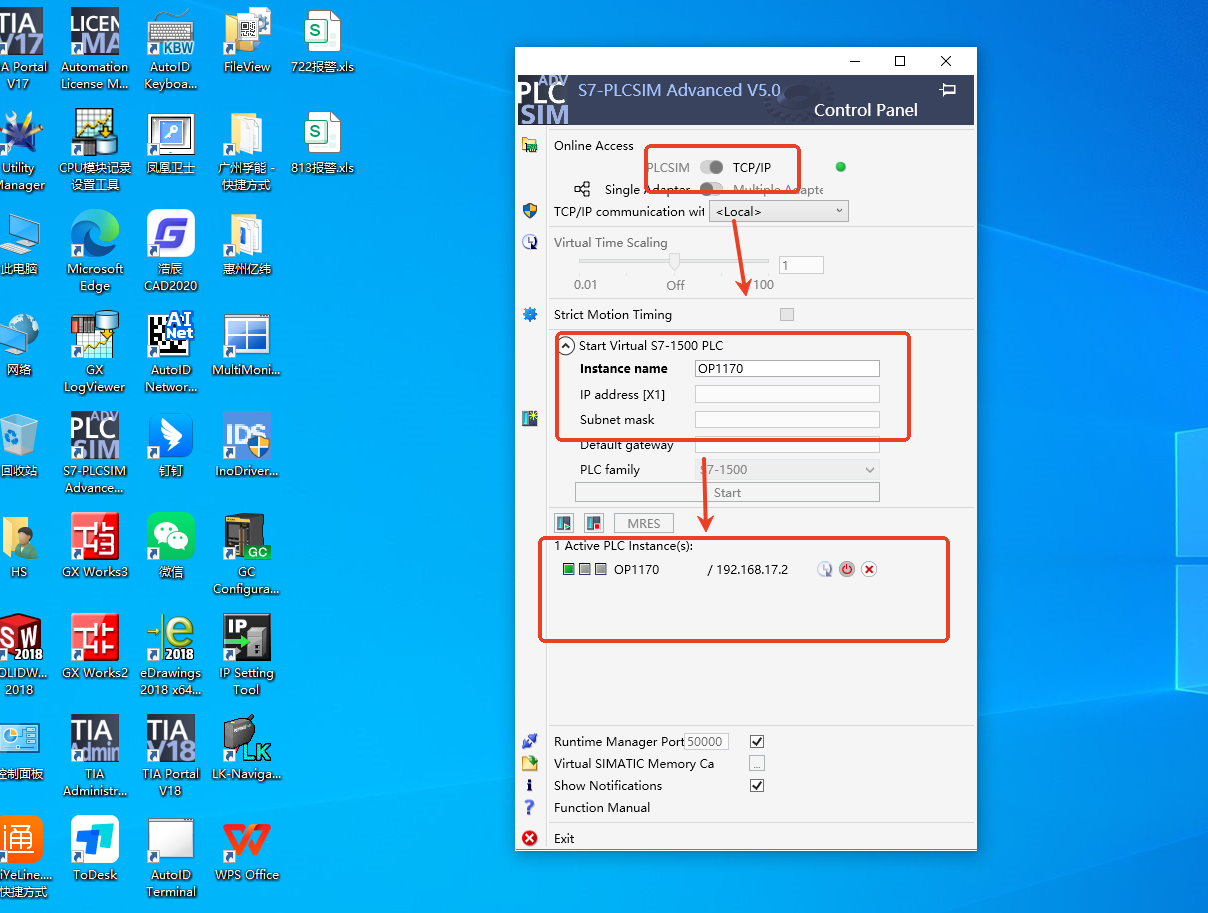Open Microsoft Edge desktop icon
This screenshot has height=913, width=1208.
95,250
